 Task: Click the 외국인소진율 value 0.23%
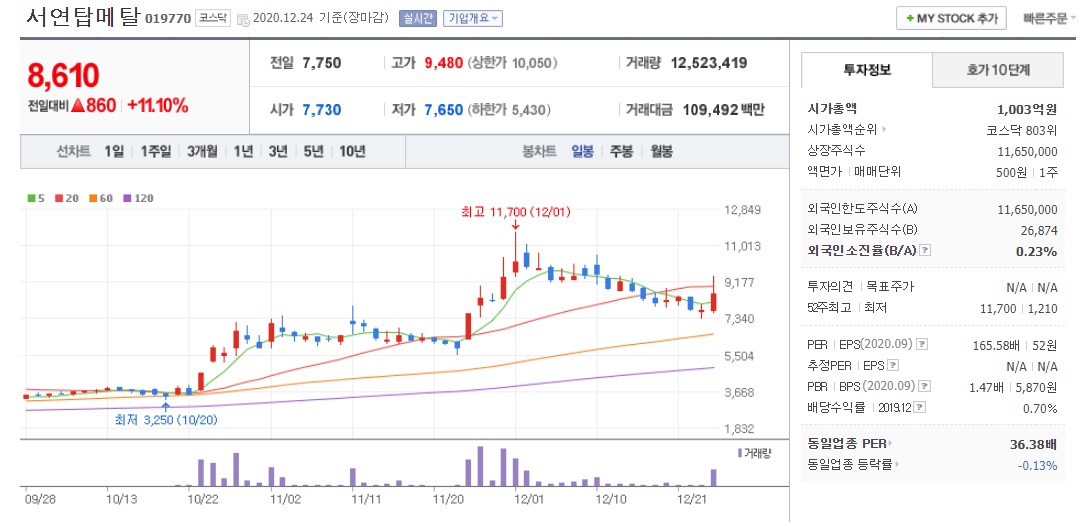click(1037, 251)
